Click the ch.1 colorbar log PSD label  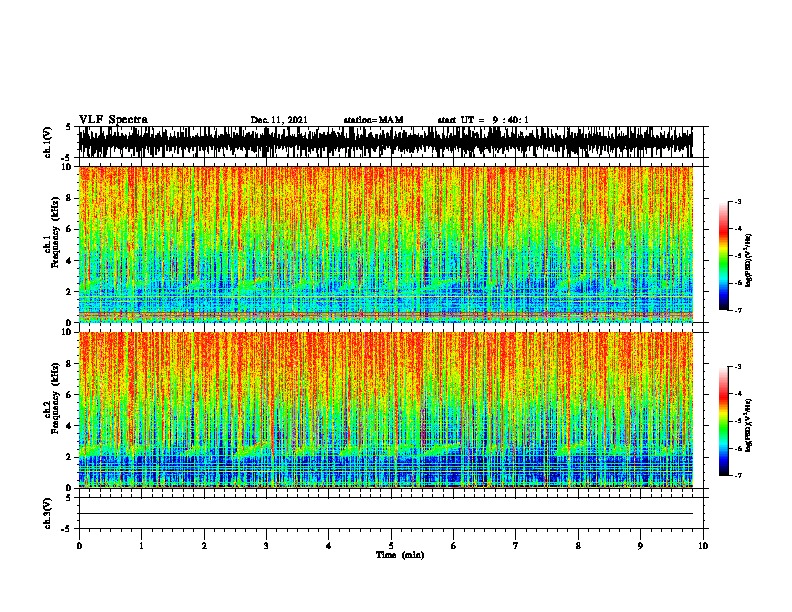[748, 260]
